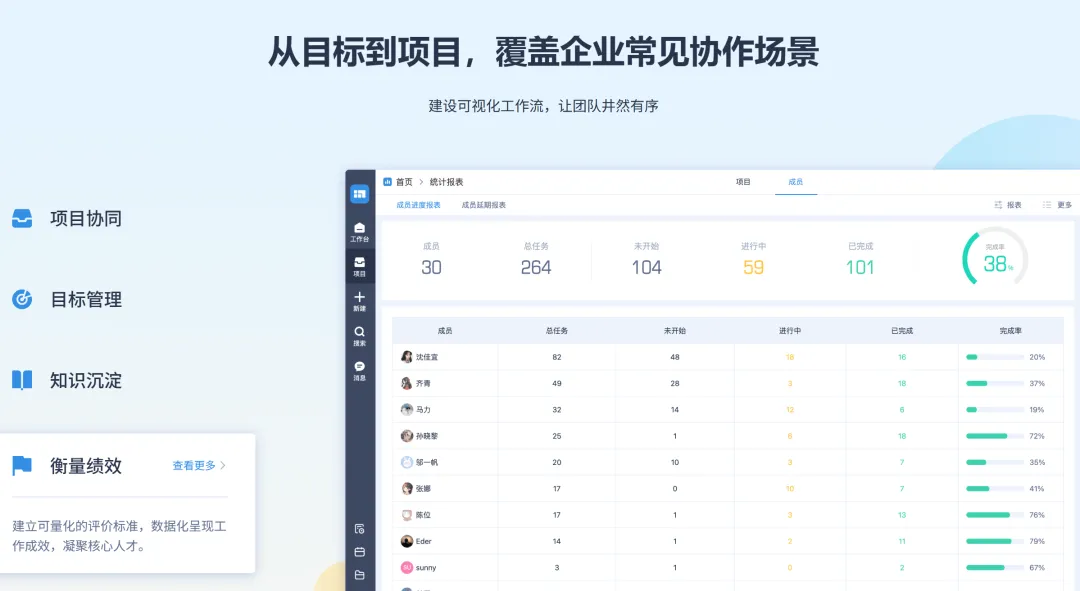Click the 总任务 column header

point(557,331)
